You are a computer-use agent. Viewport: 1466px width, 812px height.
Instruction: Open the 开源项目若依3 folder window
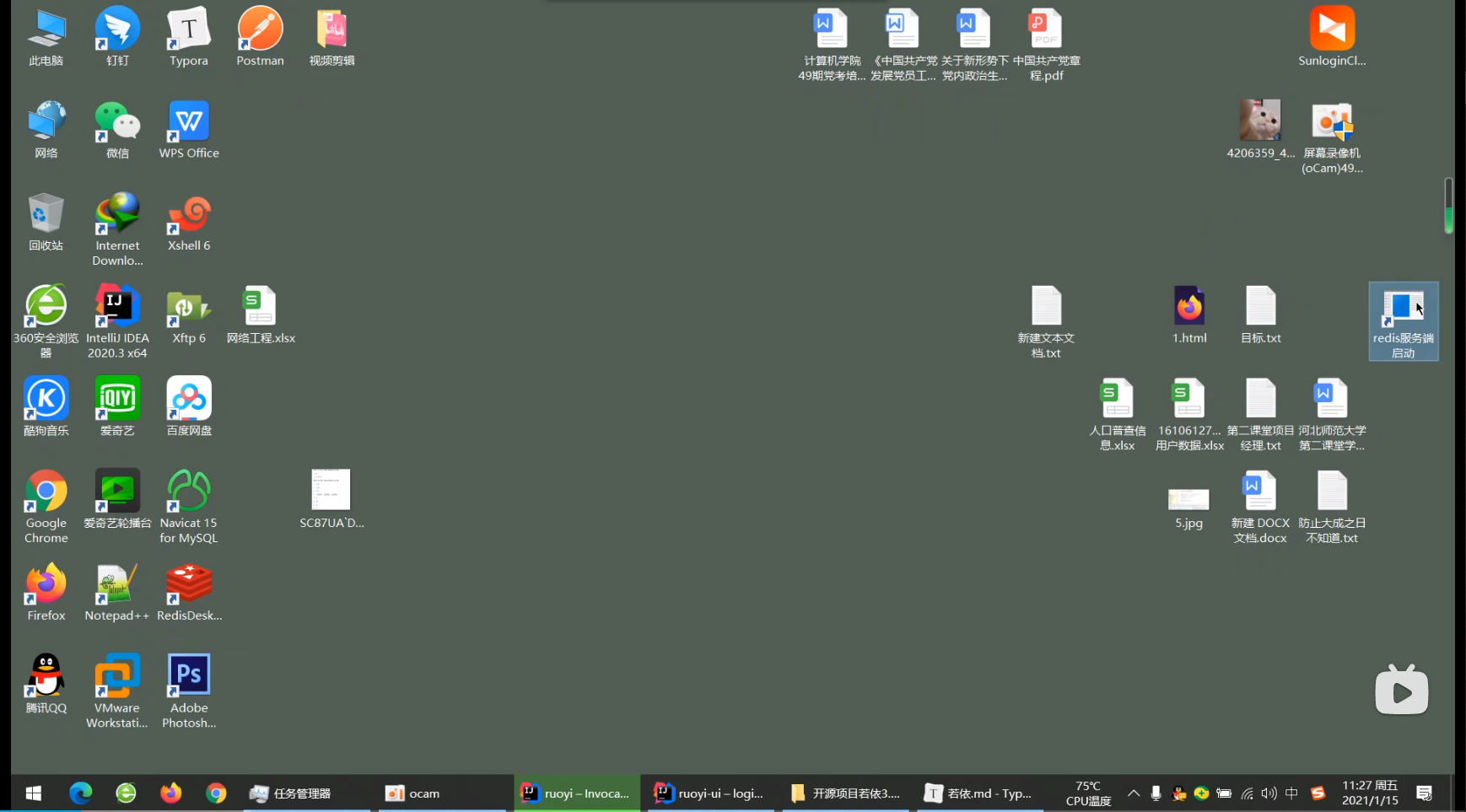point(845,793)
